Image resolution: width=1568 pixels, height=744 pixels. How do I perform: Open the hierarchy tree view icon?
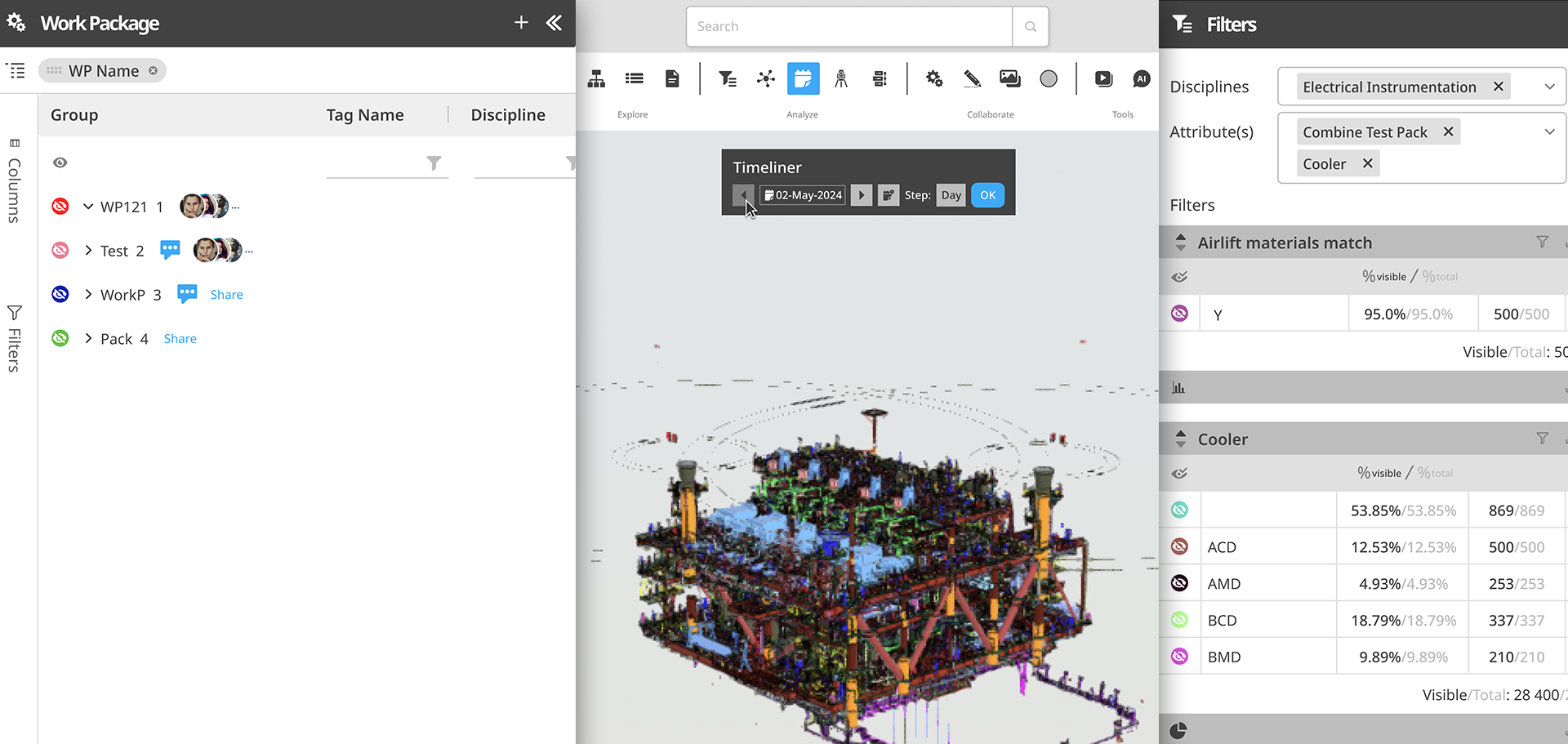point(596,79)
